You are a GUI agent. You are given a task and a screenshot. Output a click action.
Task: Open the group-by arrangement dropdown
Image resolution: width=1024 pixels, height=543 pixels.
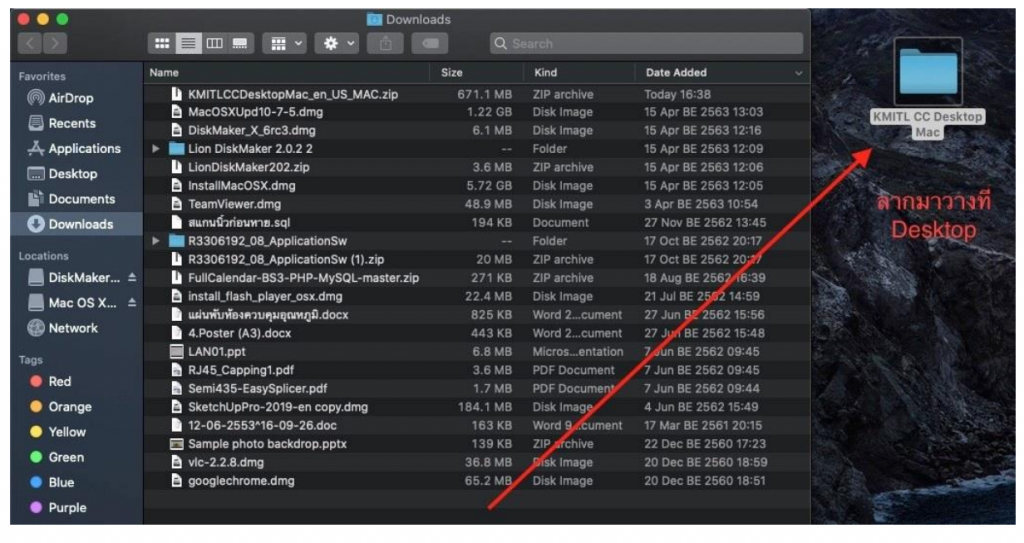point(284,43)
